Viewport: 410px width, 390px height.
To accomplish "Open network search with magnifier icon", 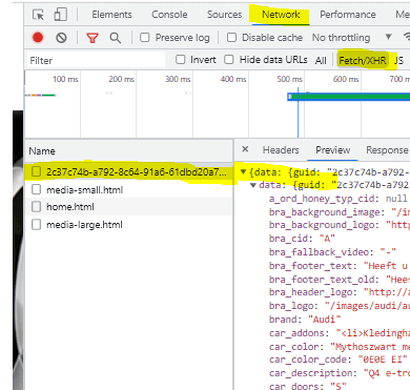I will (x=115, y=38).
